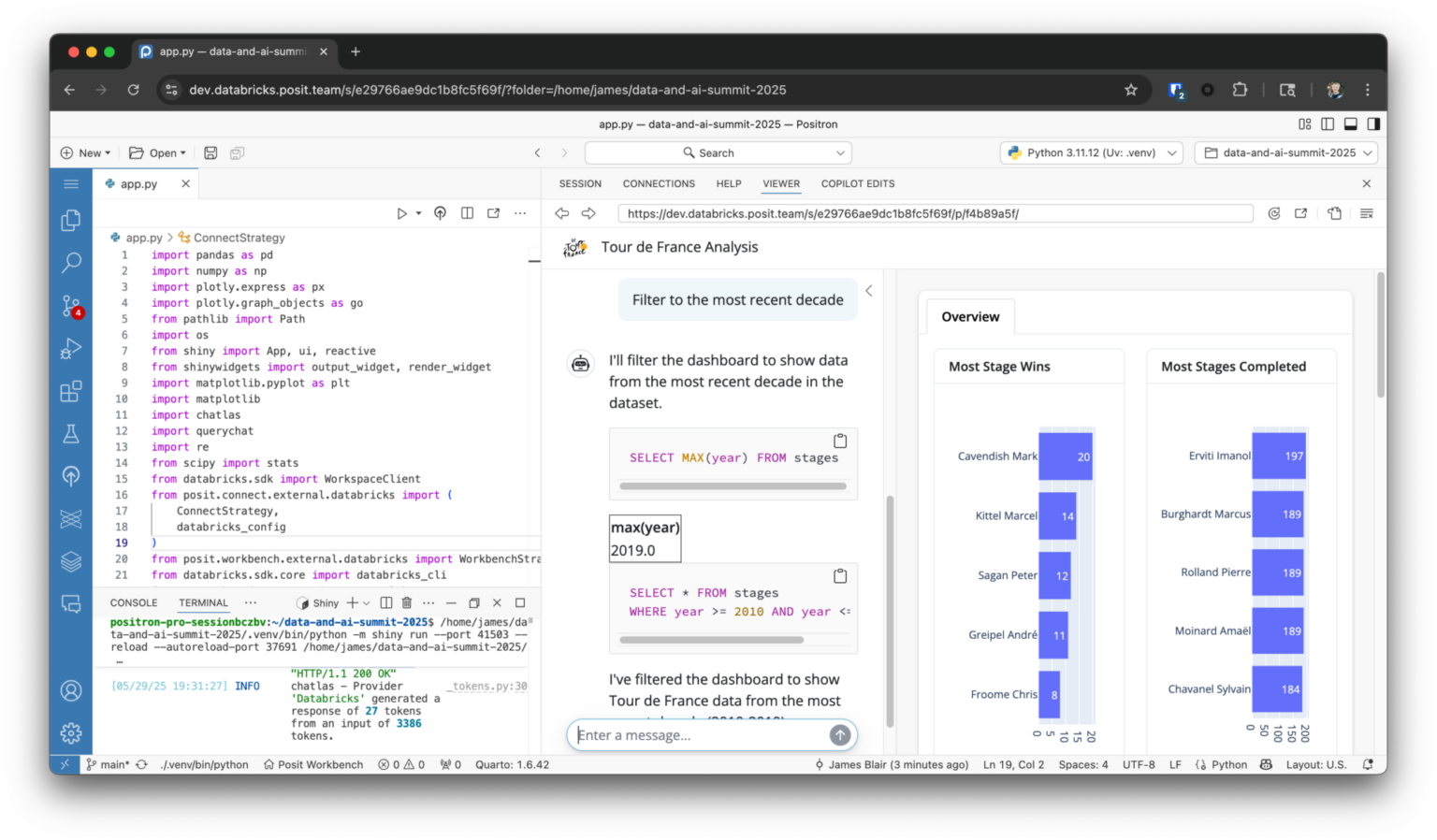Reload the Viewer preview page

[1273, 212]
